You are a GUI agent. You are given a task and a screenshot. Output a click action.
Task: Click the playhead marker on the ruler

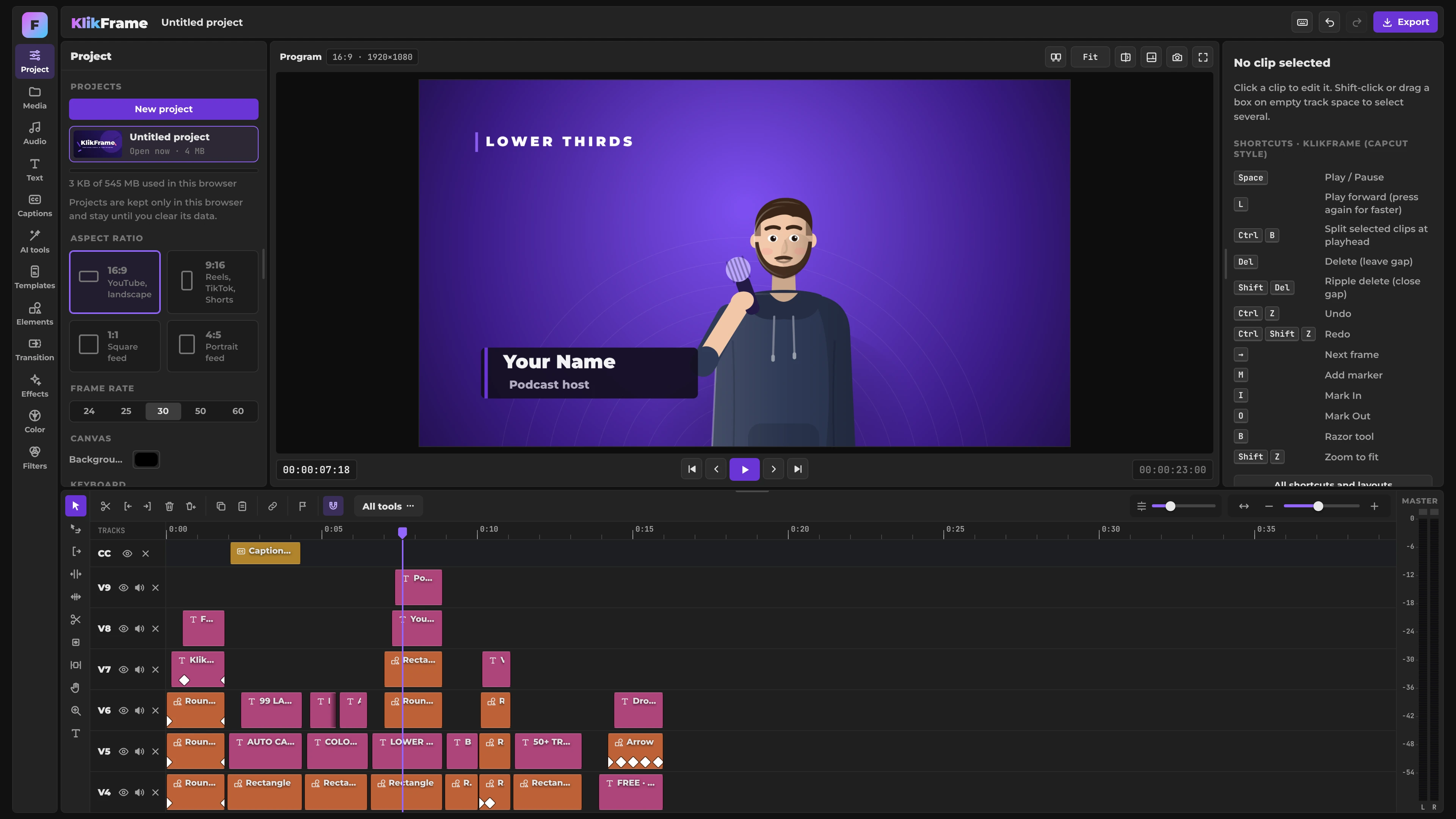pos(402,532)
